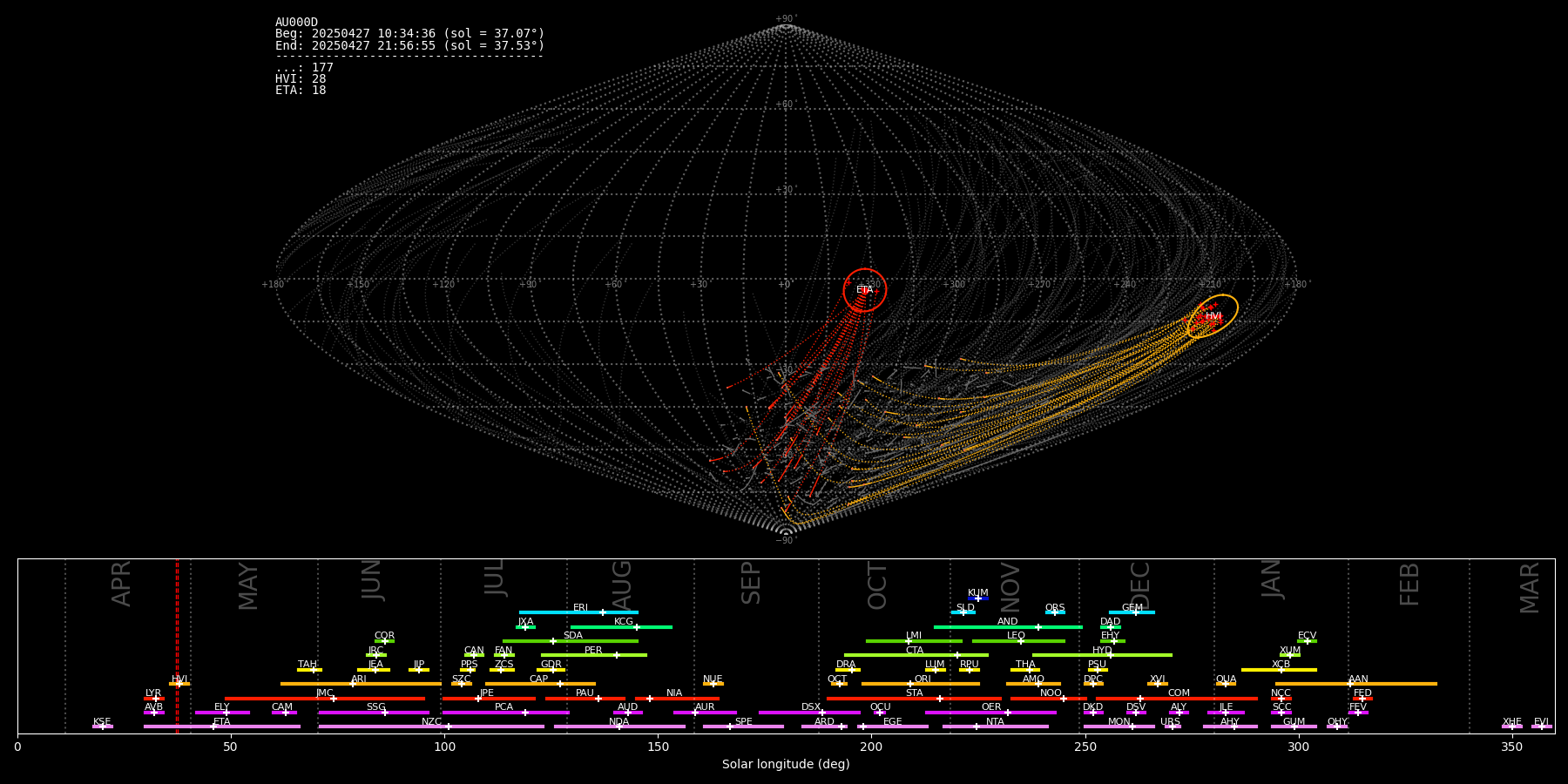The width and height of the screenshot is (1568, 784).
Task: Select the ECV shower bar in the timeline
Action: 1307,641
